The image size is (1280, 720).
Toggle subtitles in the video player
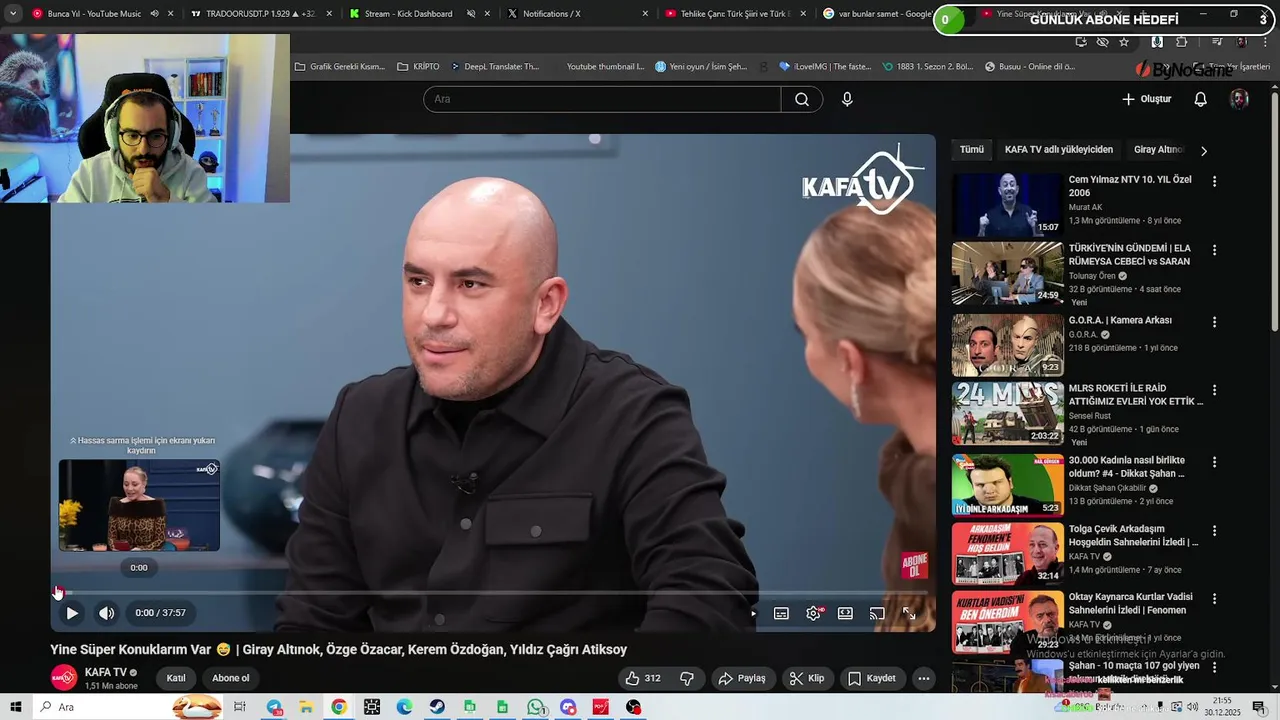click(x=781, y=613)
